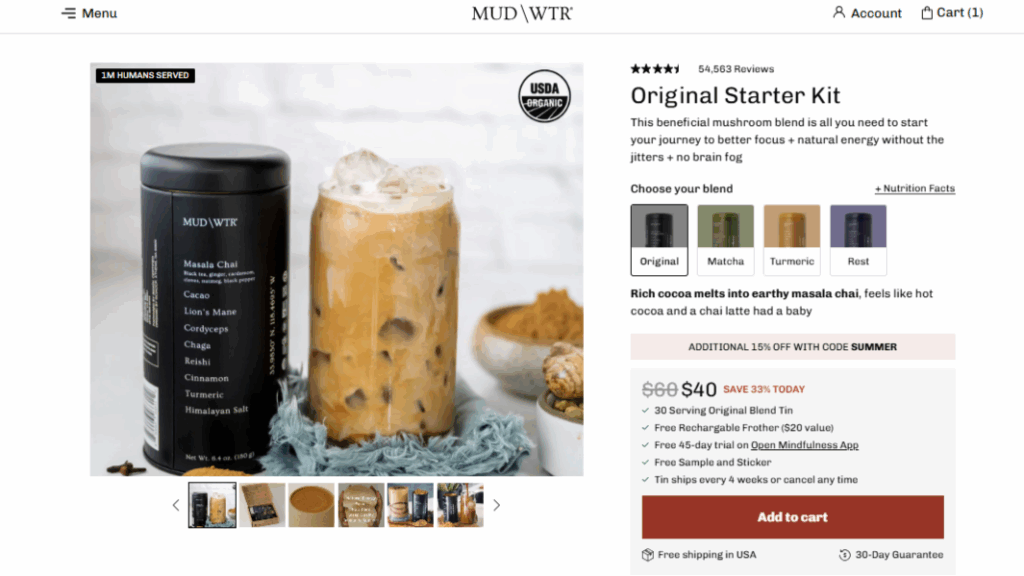Click the Account person icon

pos(839,12)
